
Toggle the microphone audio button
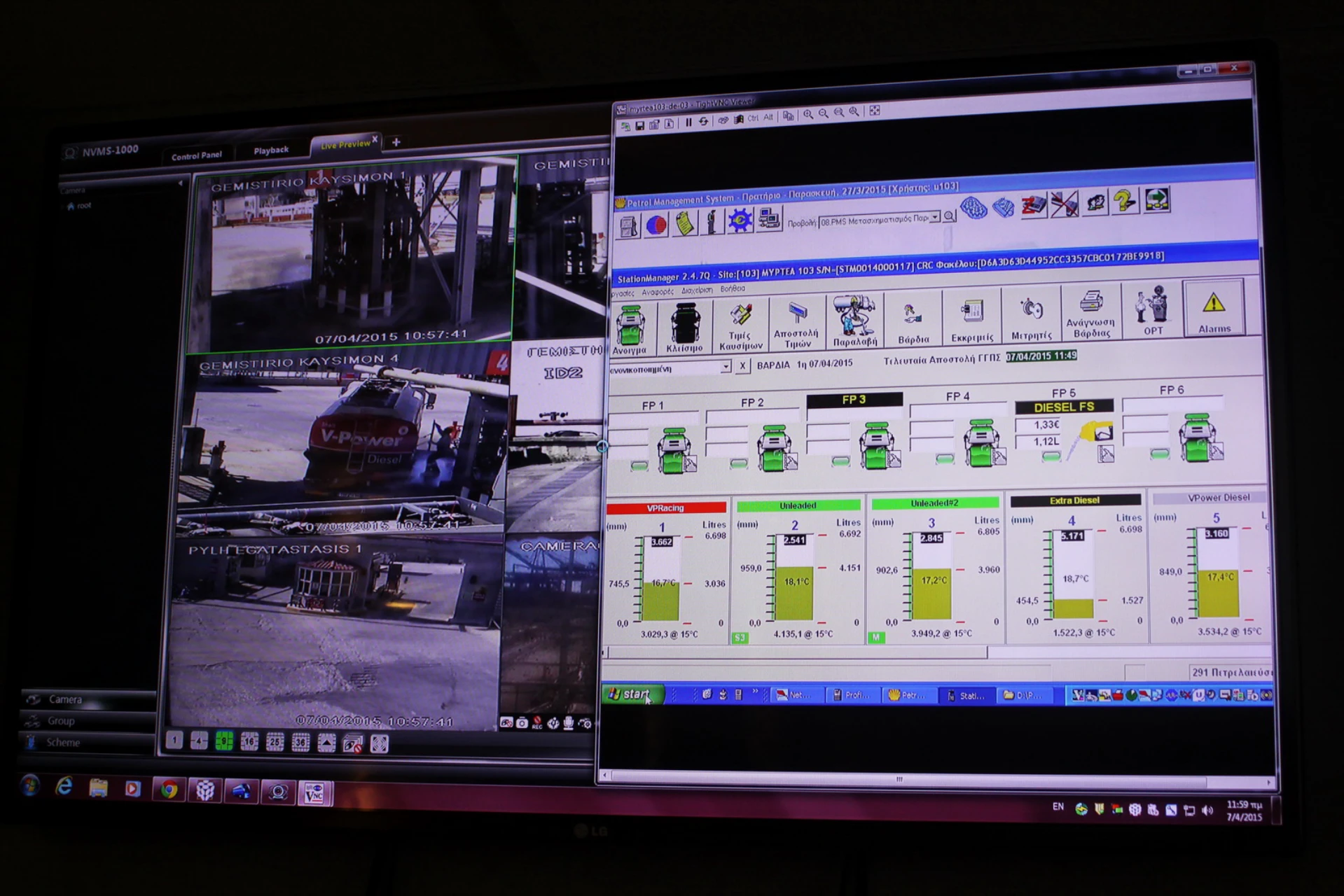(x=569, y=723)
